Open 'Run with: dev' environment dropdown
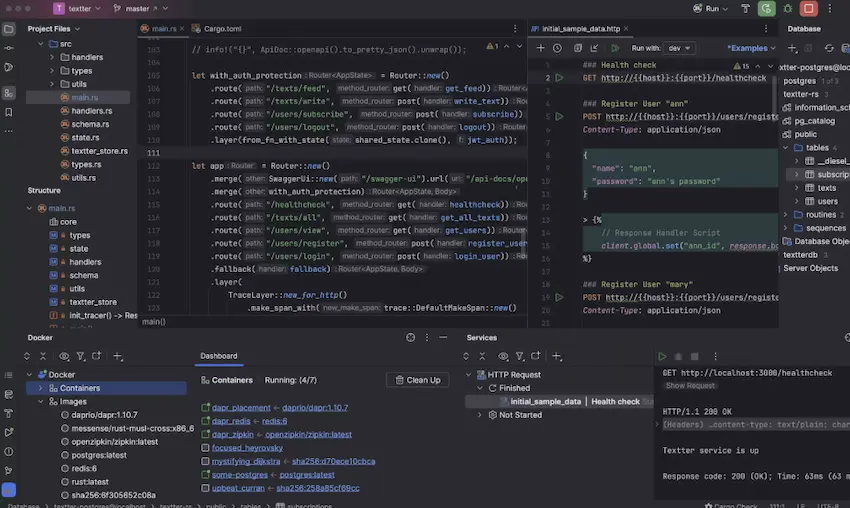 [679, 48]
